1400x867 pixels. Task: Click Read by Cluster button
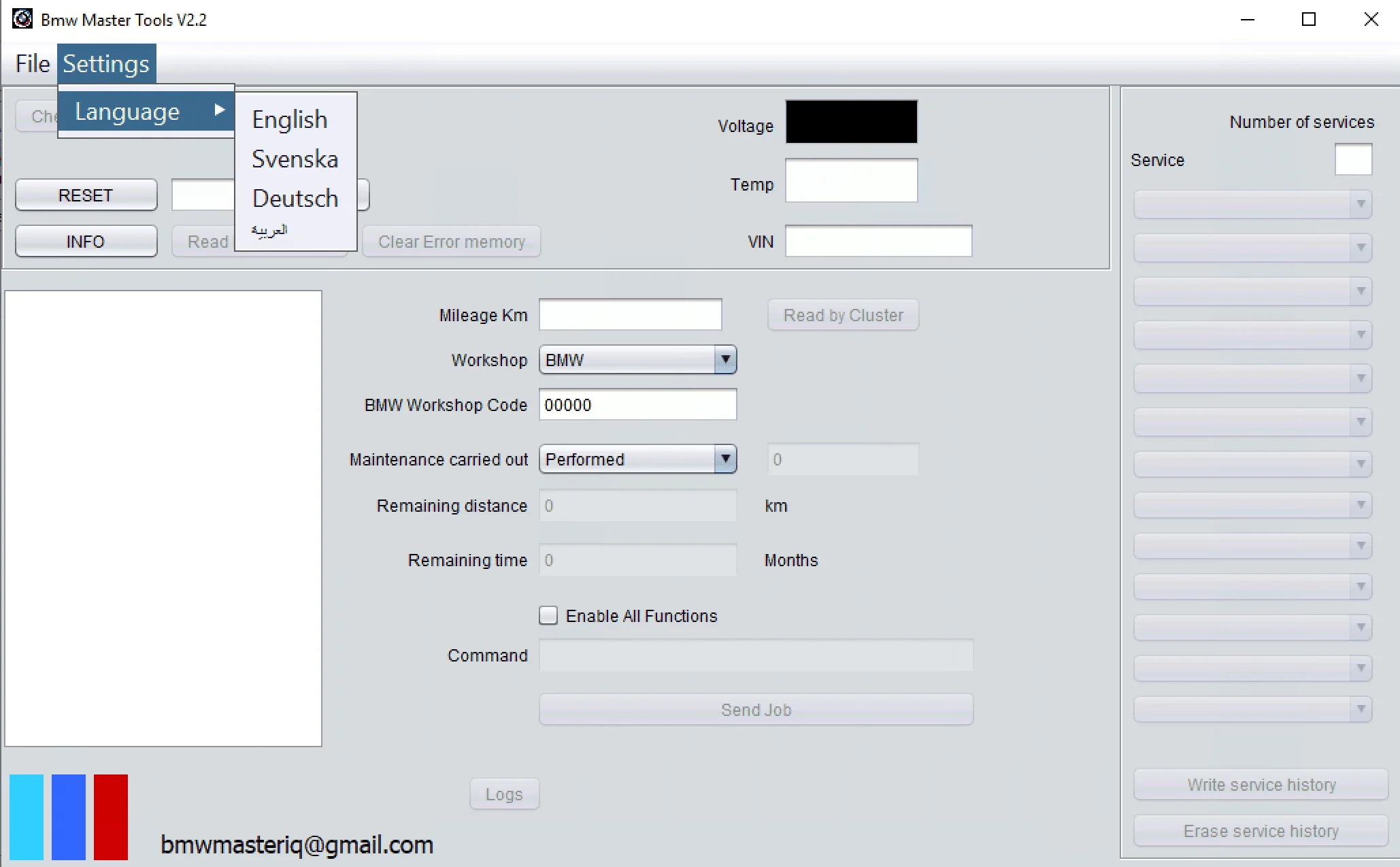(844, 315)
